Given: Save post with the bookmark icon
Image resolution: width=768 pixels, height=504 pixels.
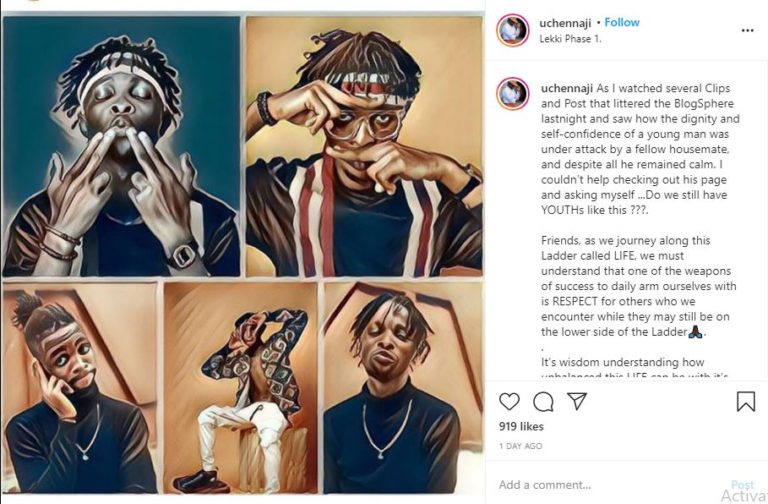Looking at the screenshot, I should click(746, 401).
